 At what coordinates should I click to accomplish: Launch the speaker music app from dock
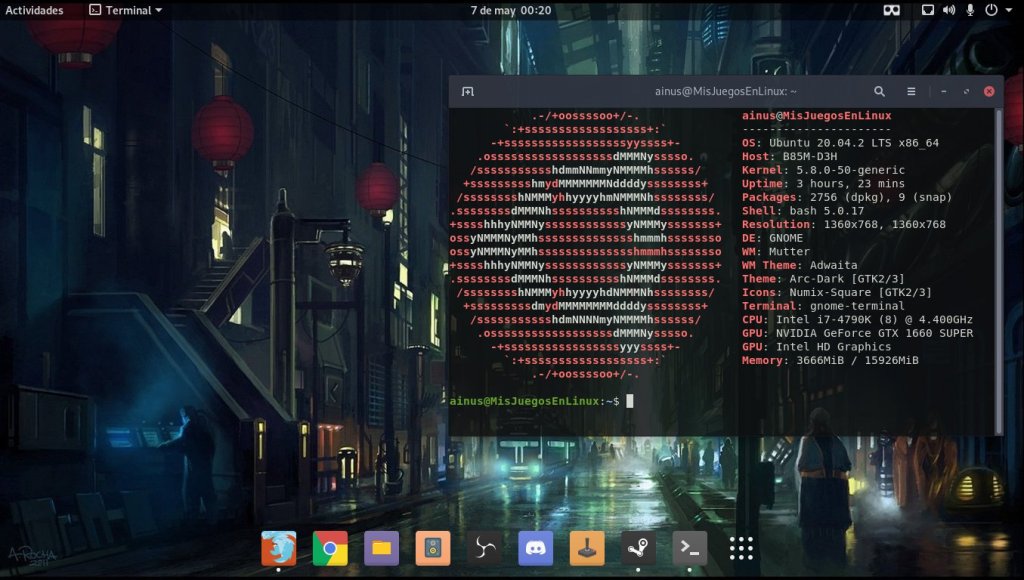pyautogui.click(x=433, y=547)
